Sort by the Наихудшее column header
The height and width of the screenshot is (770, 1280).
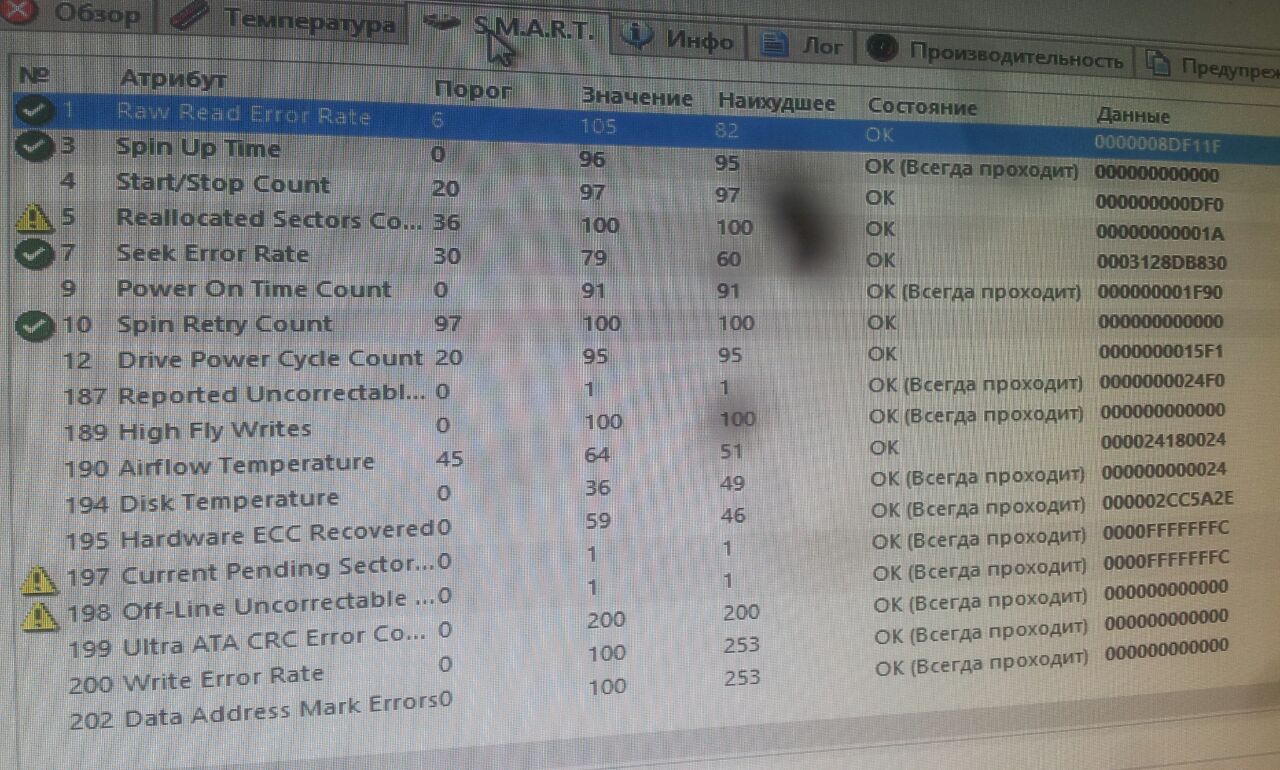coord(776,103)
